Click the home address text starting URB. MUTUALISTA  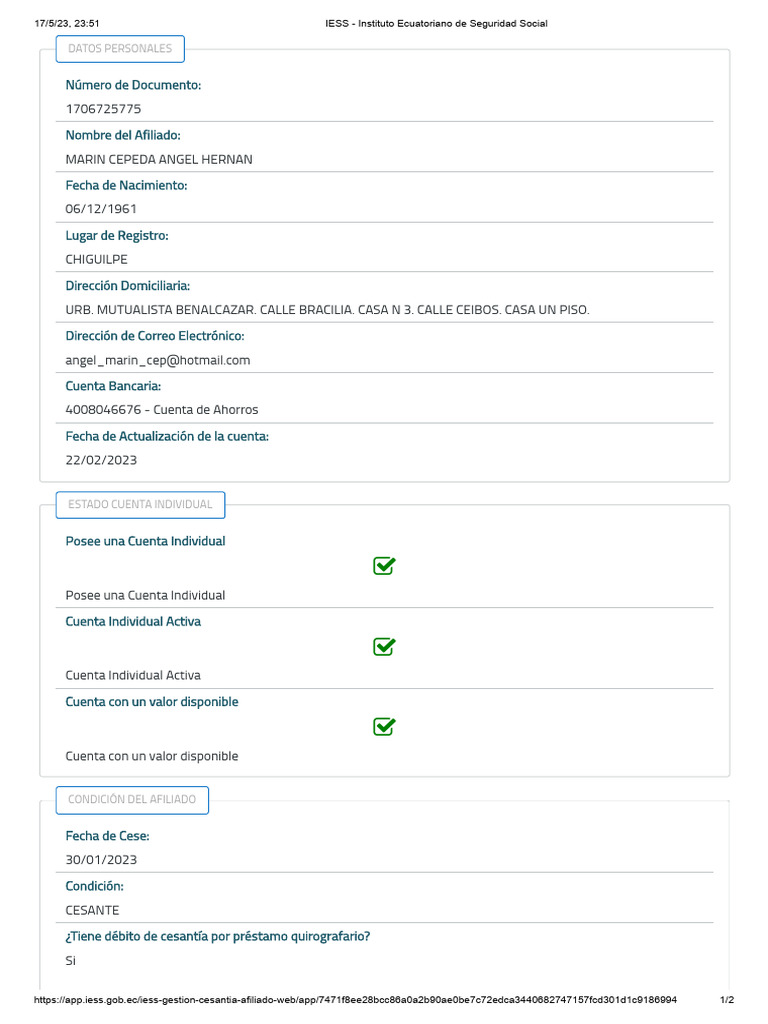pos(327,310)
